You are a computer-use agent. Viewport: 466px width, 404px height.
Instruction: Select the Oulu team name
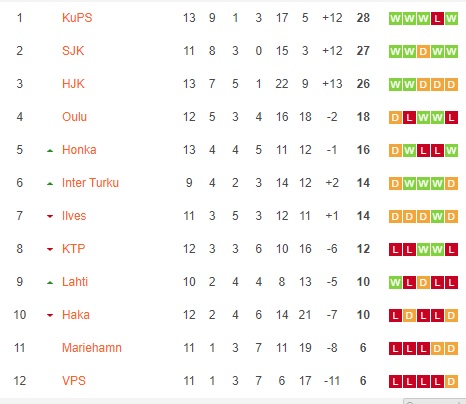click(x=74, y=117)
